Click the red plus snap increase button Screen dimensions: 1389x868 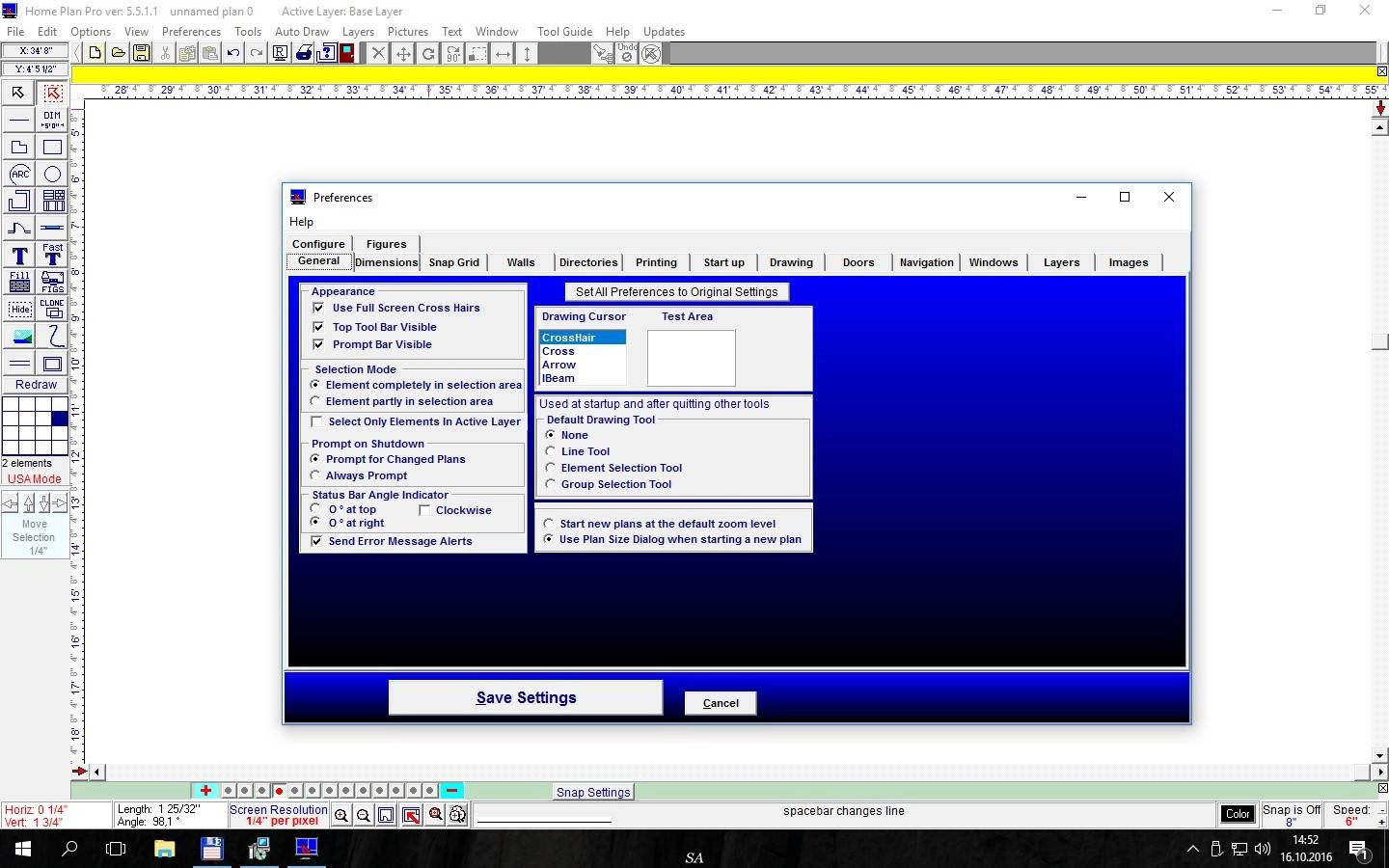point(205,791)
